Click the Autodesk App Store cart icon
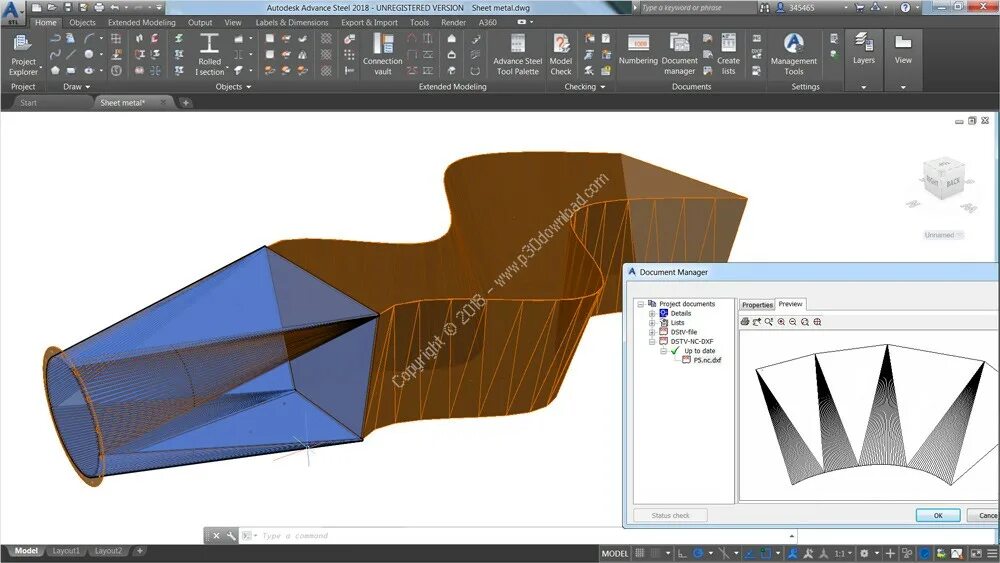Viewport: 1000px width, 563px height. (859, 8)
